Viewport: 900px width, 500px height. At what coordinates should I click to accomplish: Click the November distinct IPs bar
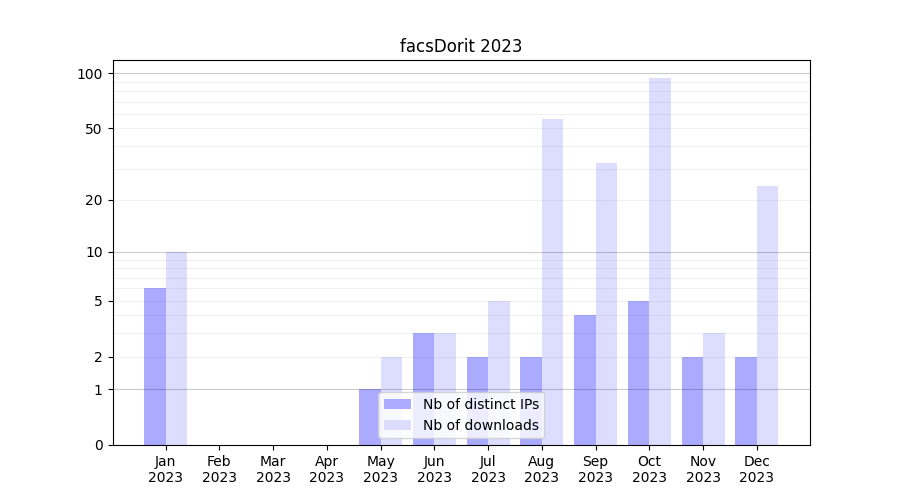click(x=692, y=400)
